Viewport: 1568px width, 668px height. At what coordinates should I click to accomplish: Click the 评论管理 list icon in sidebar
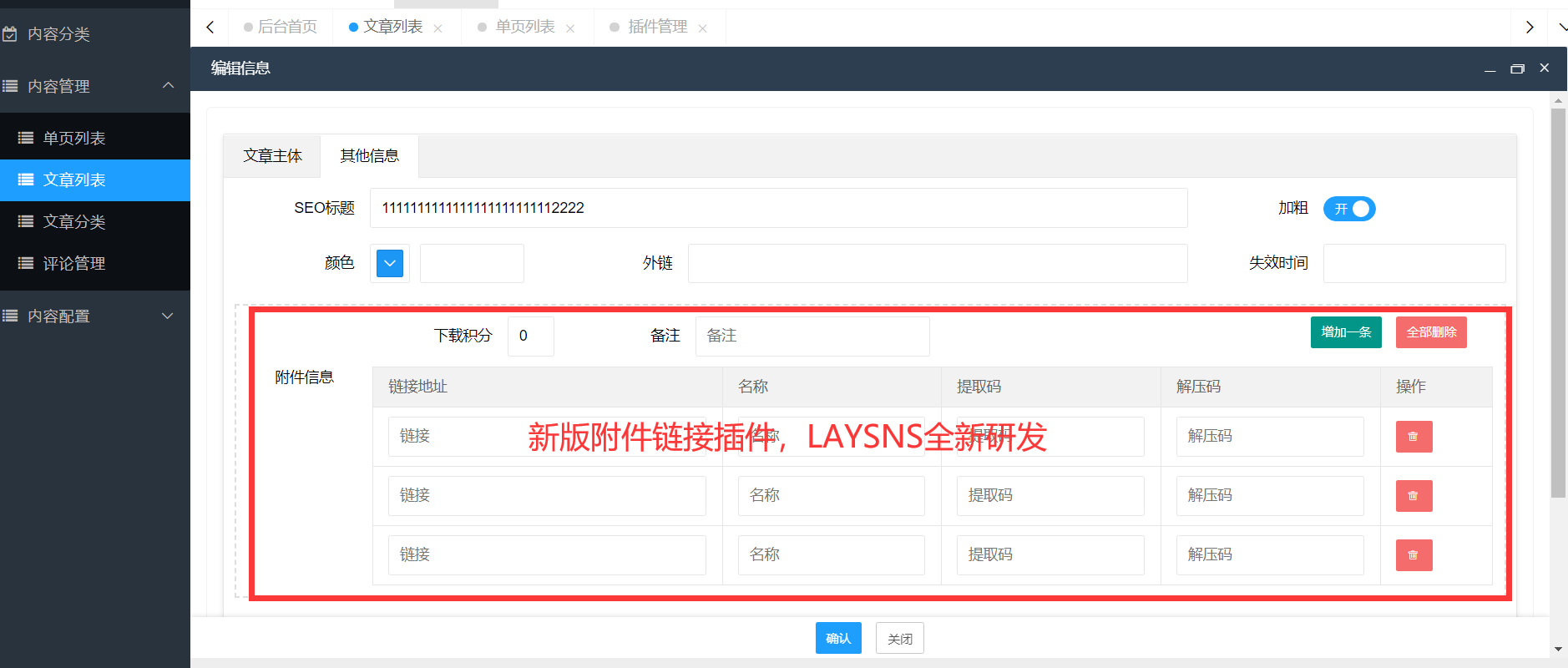pos(26,263)
